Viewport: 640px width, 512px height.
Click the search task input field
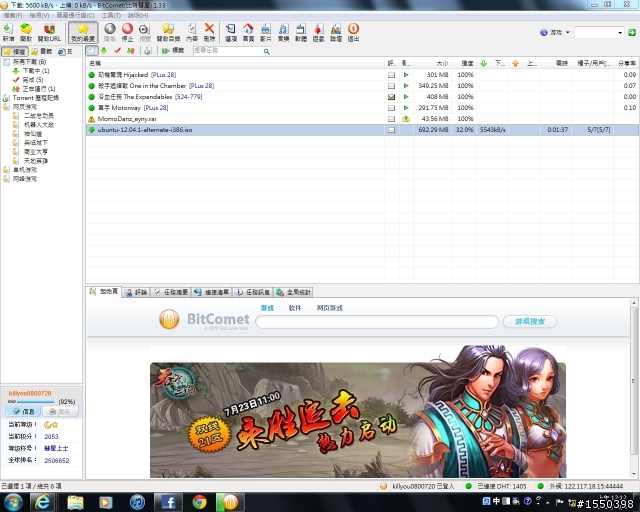coord(227,51)
